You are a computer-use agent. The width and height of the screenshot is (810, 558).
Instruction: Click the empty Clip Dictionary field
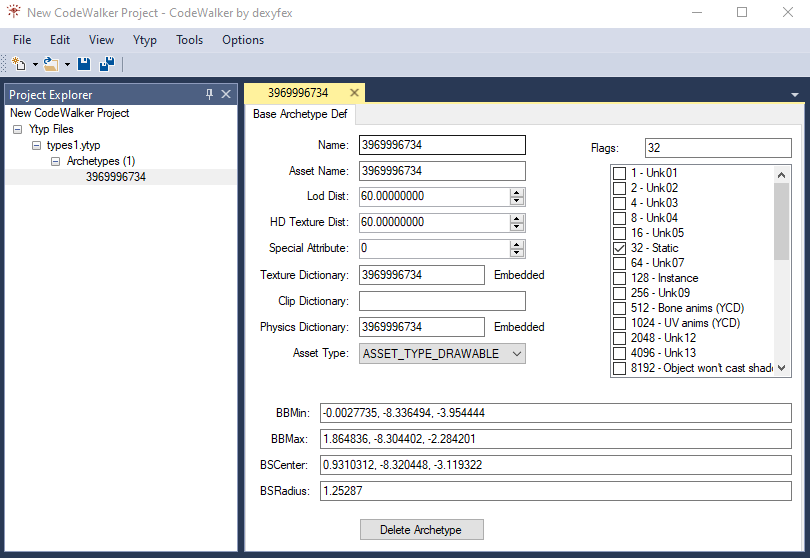pos(442,301)
